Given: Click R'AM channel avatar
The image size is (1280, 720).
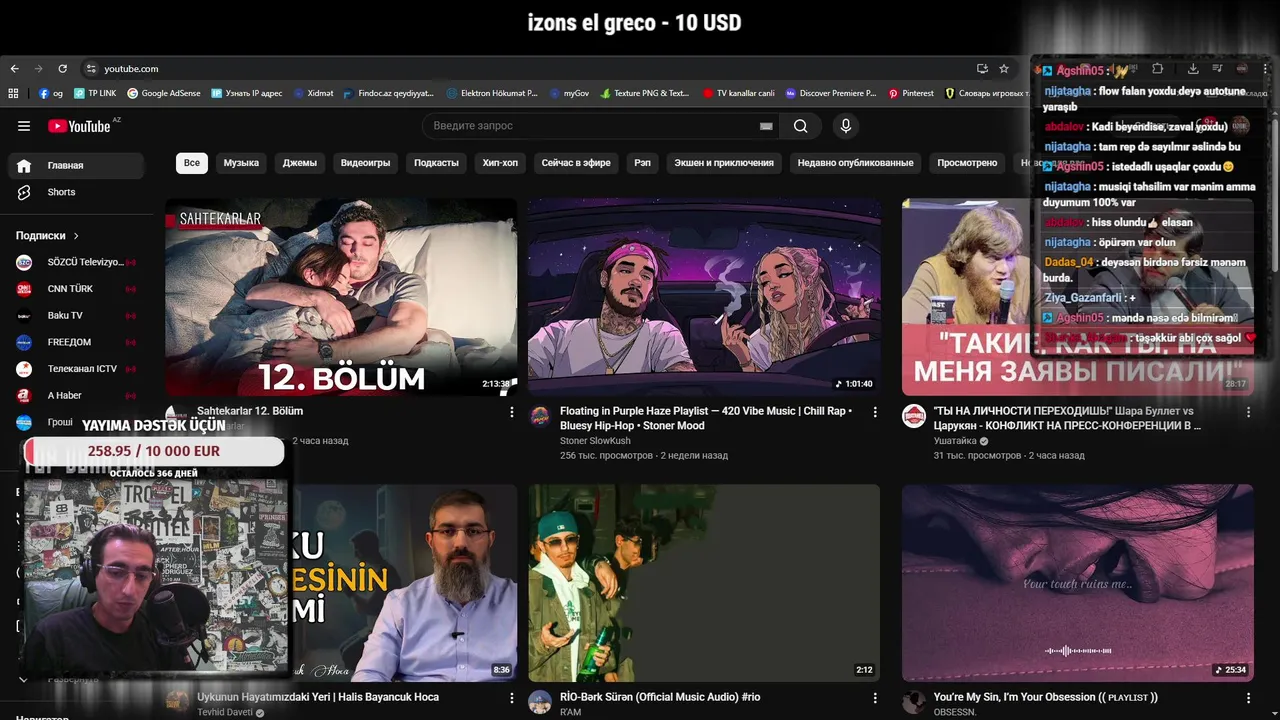Looking at the screenshot, I should 540,703.
